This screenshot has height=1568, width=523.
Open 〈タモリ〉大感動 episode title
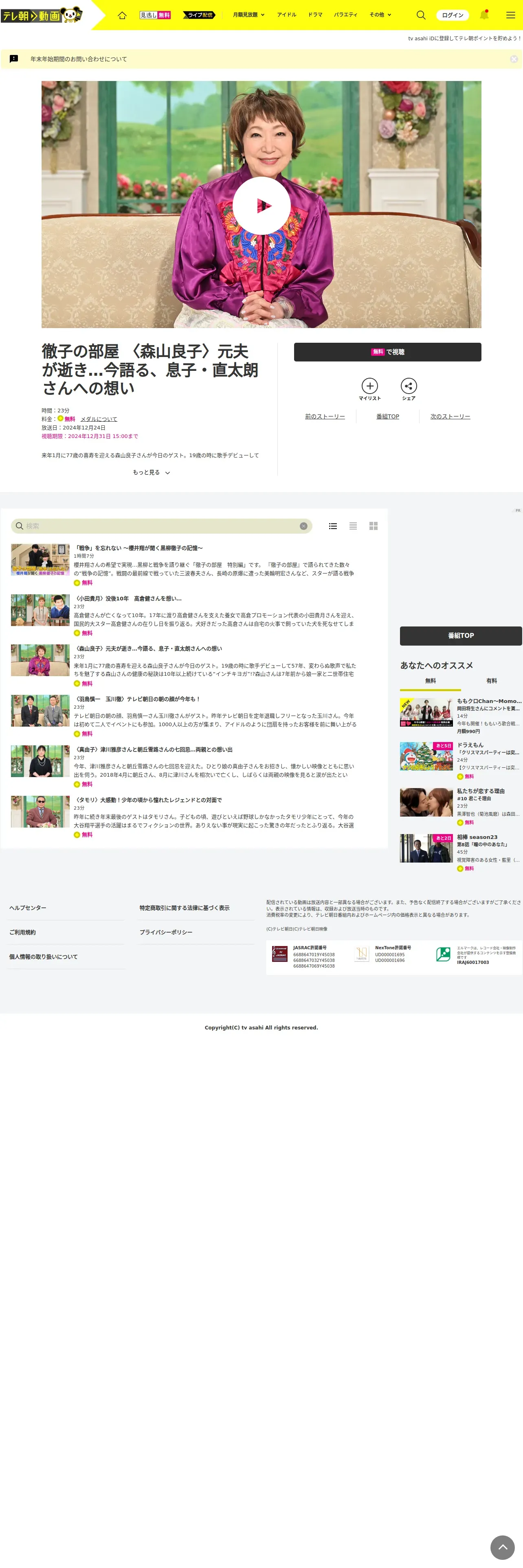pyautogui.click(x=148, y=800)
